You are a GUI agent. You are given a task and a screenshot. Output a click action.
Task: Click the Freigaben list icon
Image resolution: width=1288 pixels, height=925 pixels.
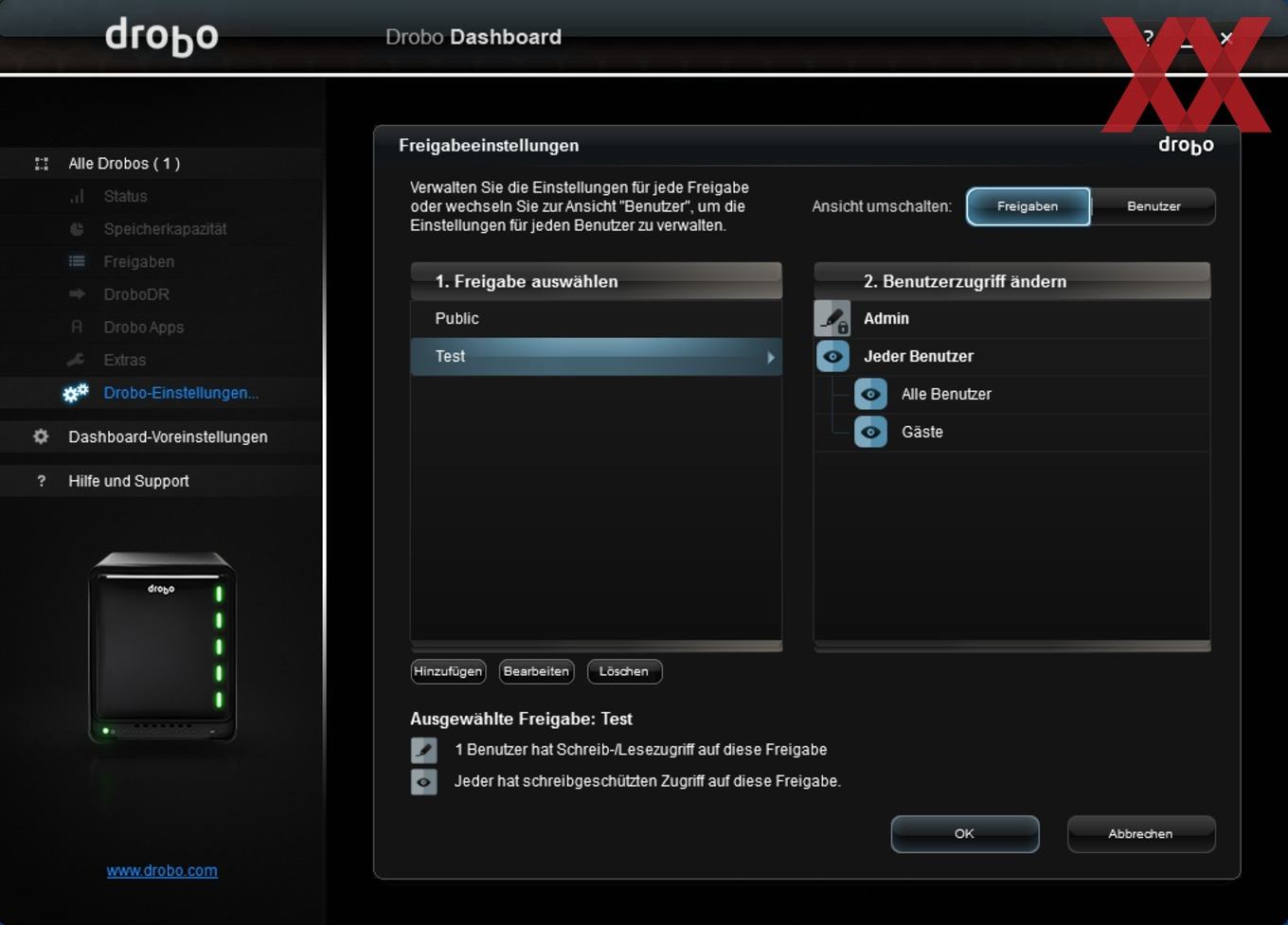click(x=77, y=261)
